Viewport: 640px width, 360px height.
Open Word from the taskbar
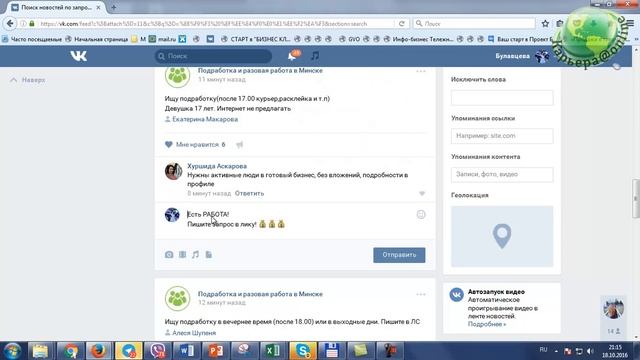point(187,351)
